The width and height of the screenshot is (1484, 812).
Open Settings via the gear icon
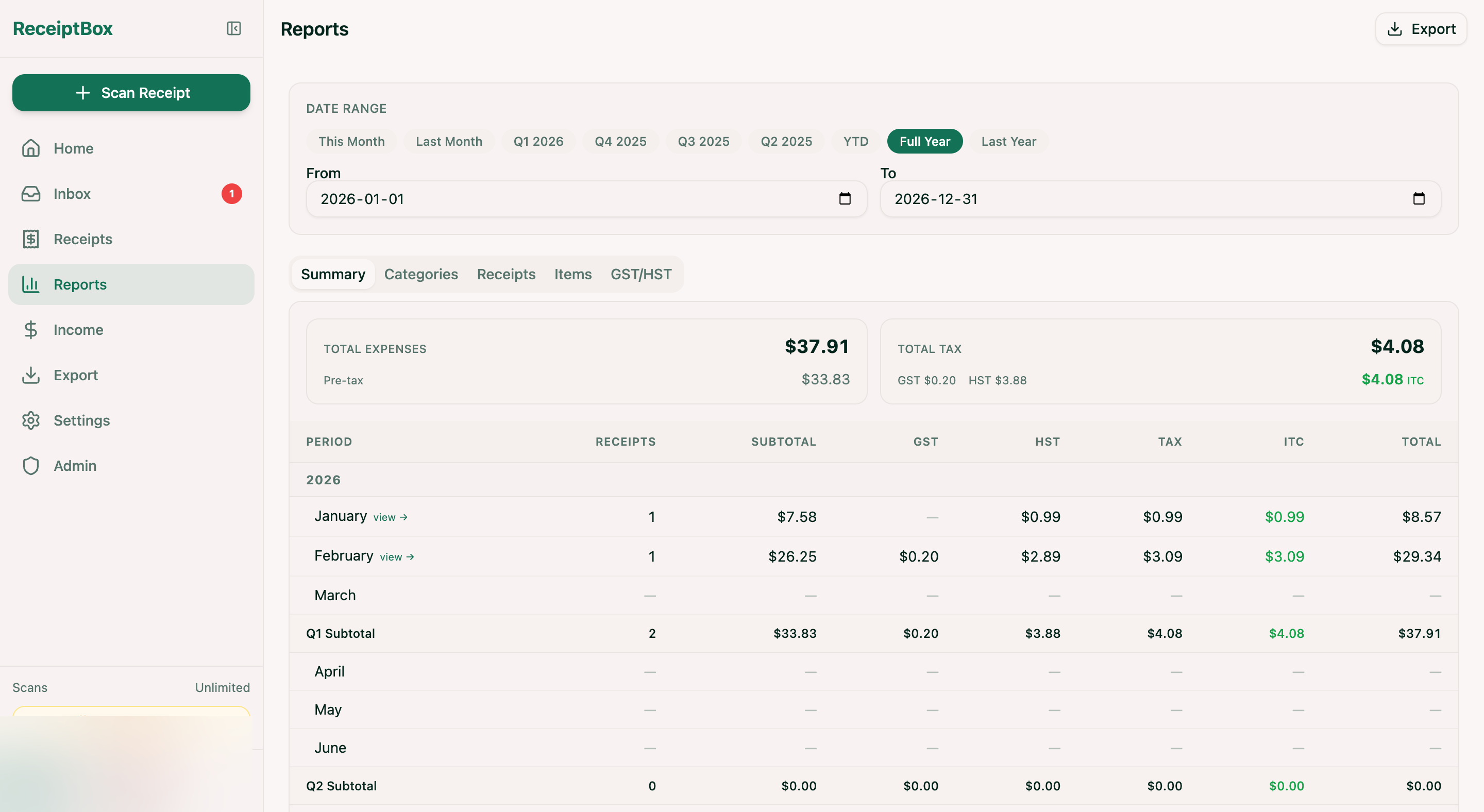[x=30, y=420]
